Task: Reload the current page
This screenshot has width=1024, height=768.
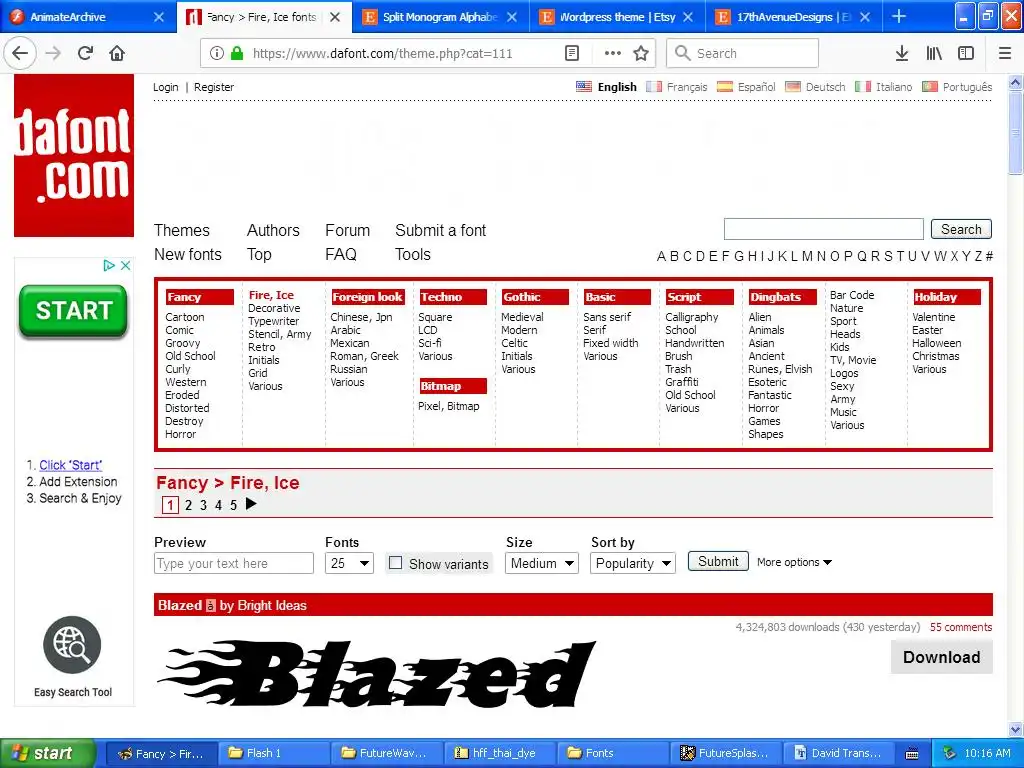Action: point(86,54)
